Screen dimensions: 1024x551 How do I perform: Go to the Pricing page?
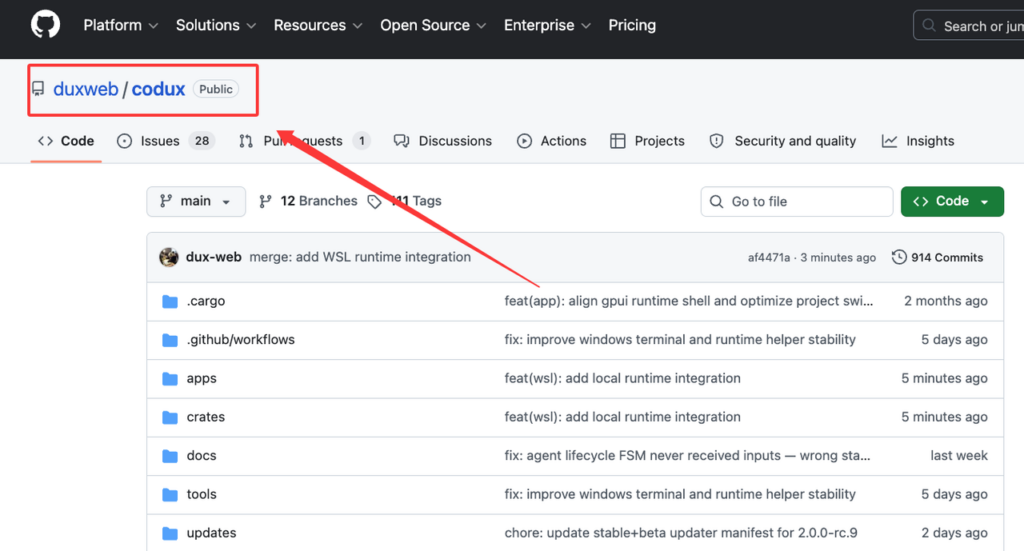point(632,25)
